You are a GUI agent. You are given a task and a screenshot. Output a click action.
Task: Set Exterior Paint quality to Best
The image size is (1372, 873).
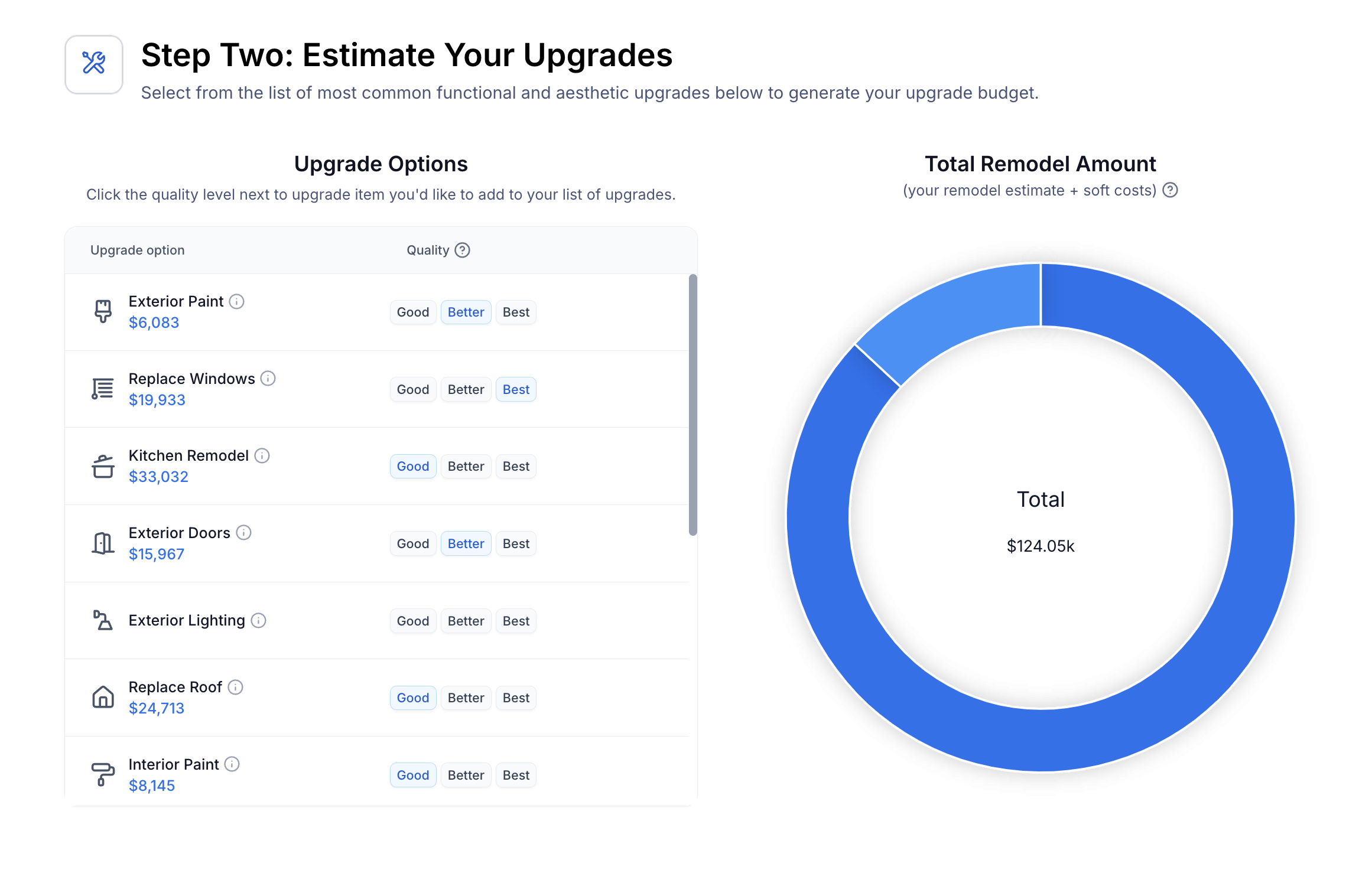pyautogui.click(x=516, y=312)
